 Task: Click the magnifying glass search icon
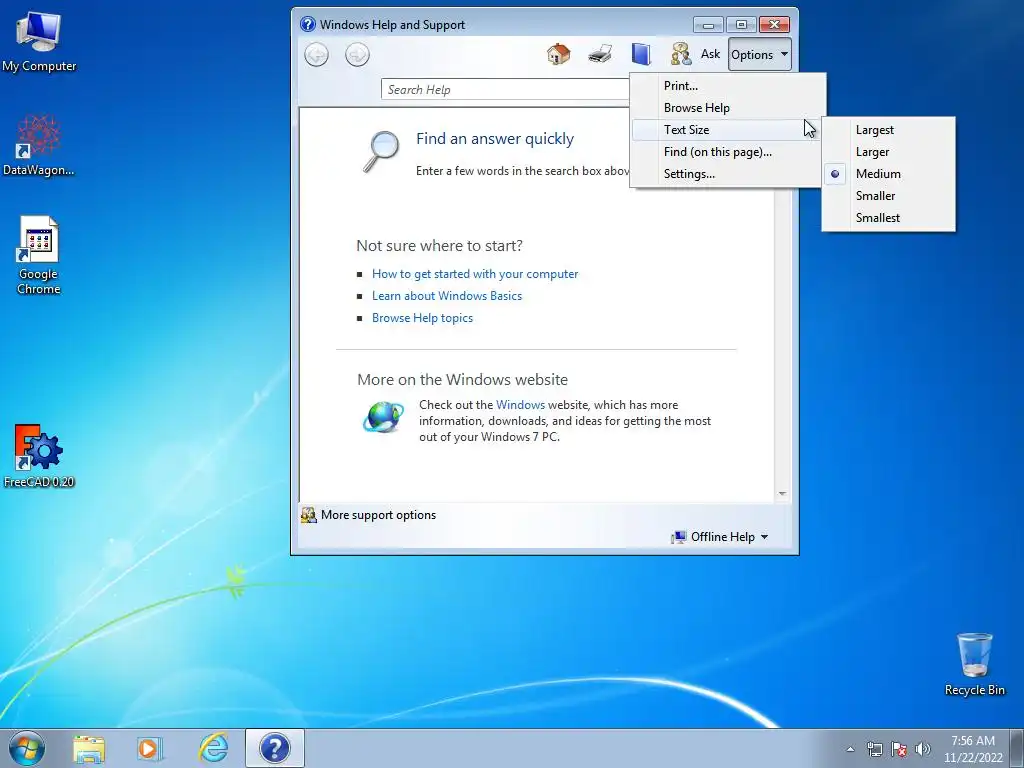tap(381, 152)
